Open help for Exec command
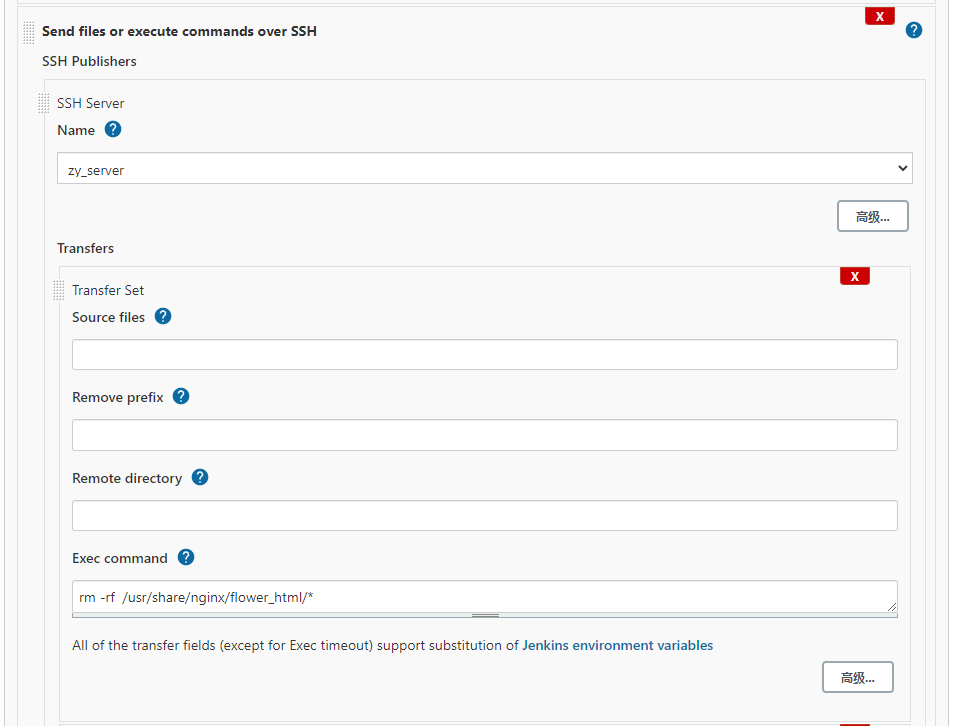The image size is (958, 726). 186,557
